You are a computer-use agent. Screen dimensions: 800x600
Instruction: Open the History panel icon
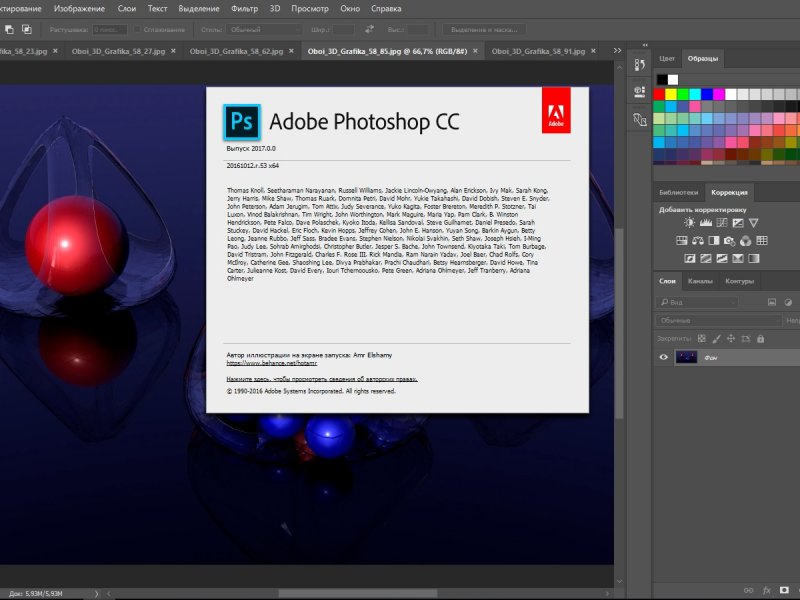640,65
